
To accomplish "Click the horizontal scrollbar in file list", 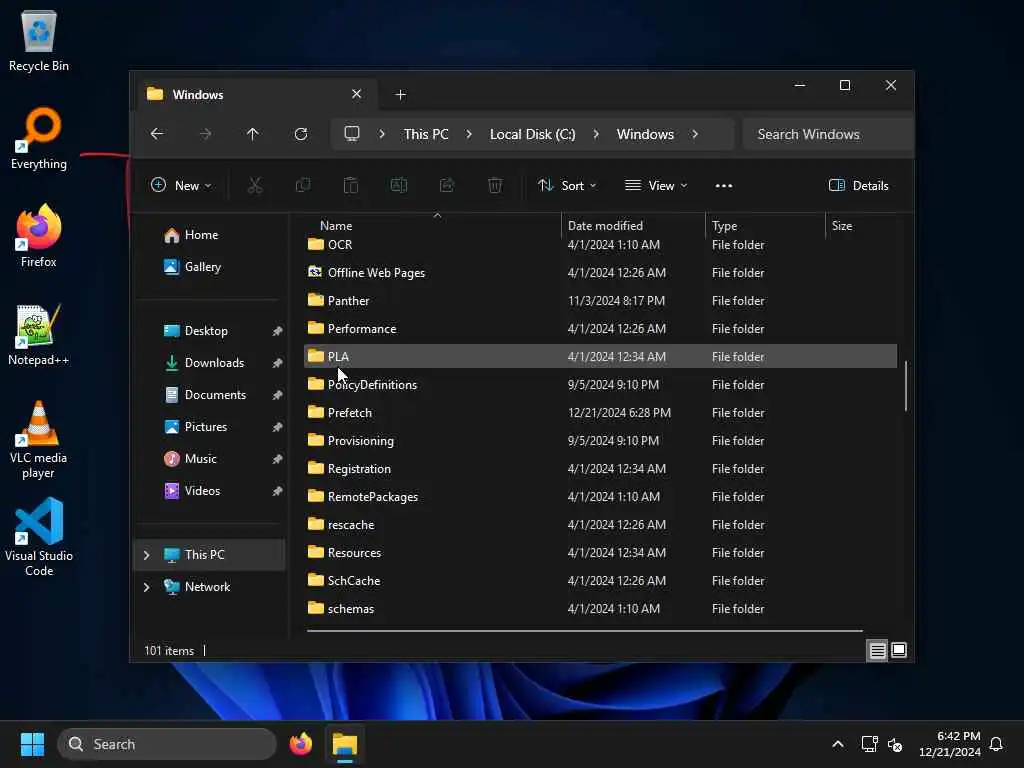I will pos(584,631).
